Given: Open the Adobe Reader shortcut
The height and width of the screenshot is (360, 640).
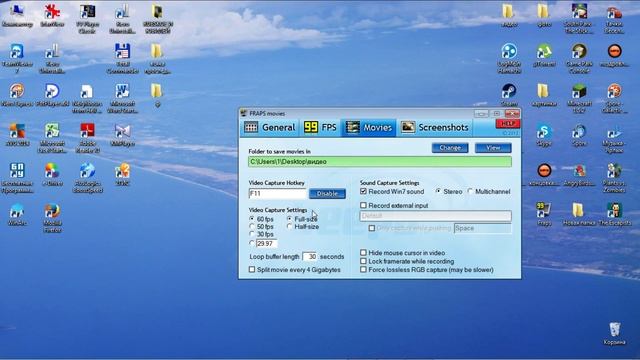Looking at the screenshot, I should click(x=87, y=138).
